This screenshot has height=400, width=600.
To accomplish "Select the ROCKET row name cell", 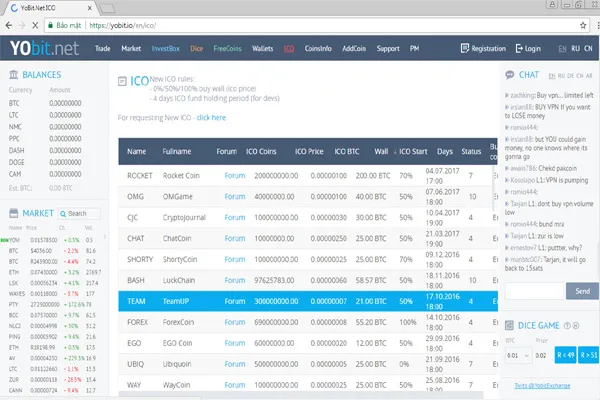I will click(140, 176).
